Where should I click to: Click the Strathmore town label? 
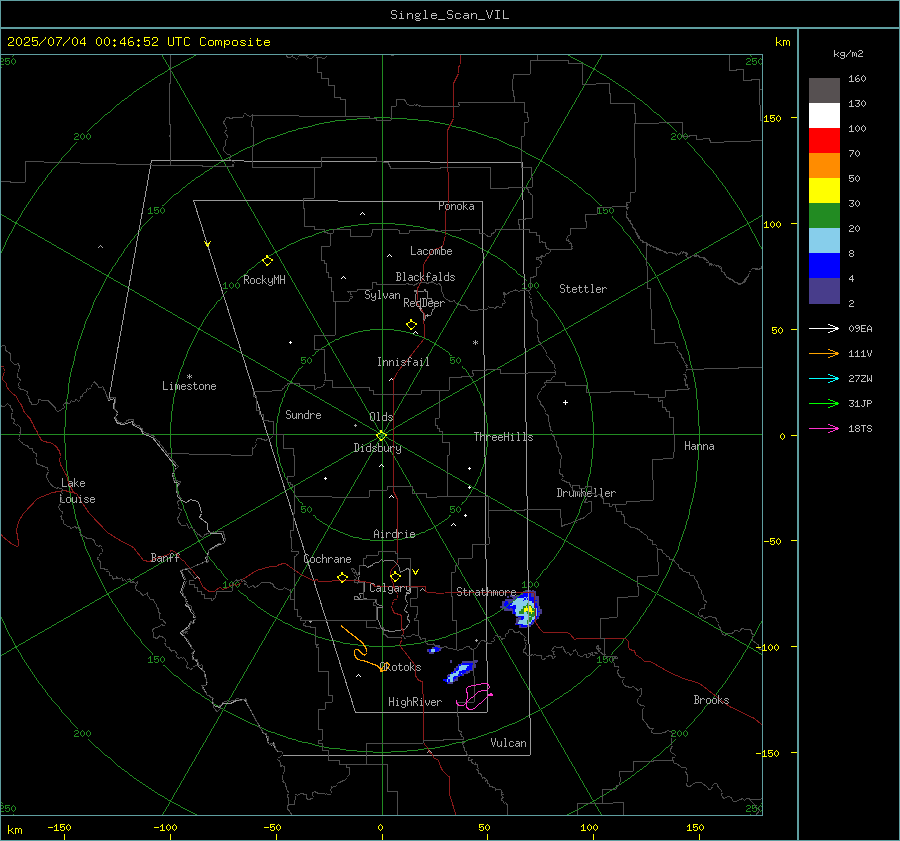coord(486,592)
